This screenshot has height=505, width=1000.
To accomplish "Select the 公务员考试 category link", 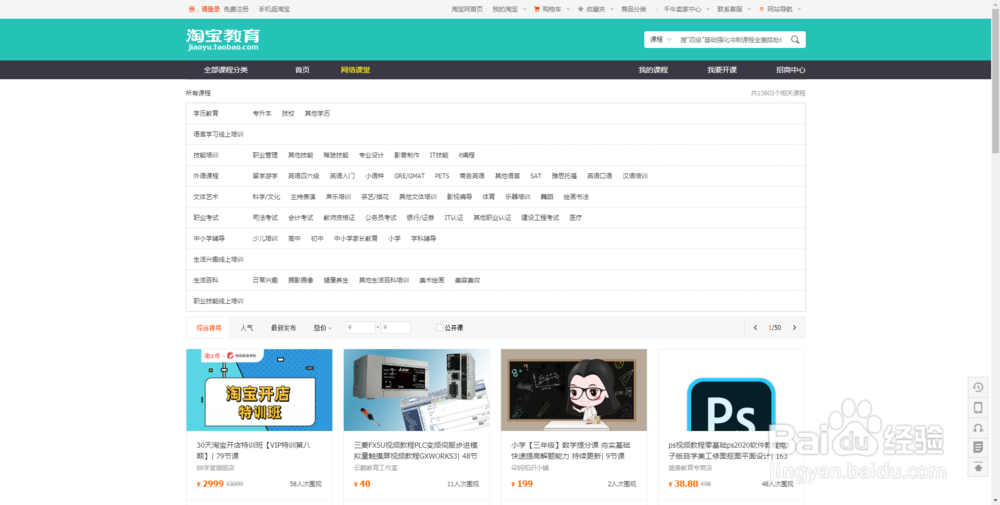I will (x=381, y=217).
